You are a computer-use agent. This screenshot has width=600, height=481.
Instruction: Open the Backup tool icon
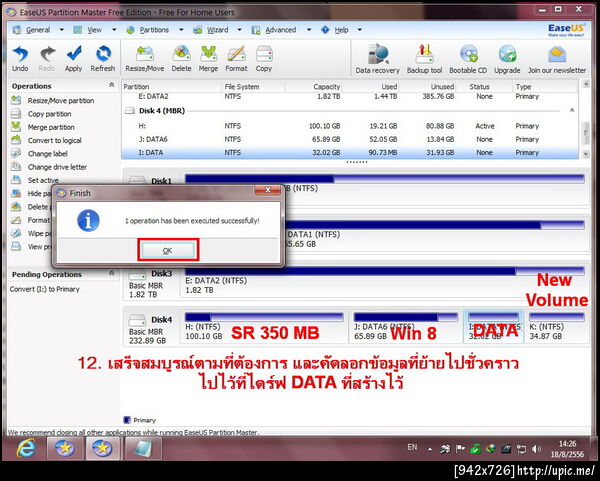pyautogui.click(x=424, y=54)
